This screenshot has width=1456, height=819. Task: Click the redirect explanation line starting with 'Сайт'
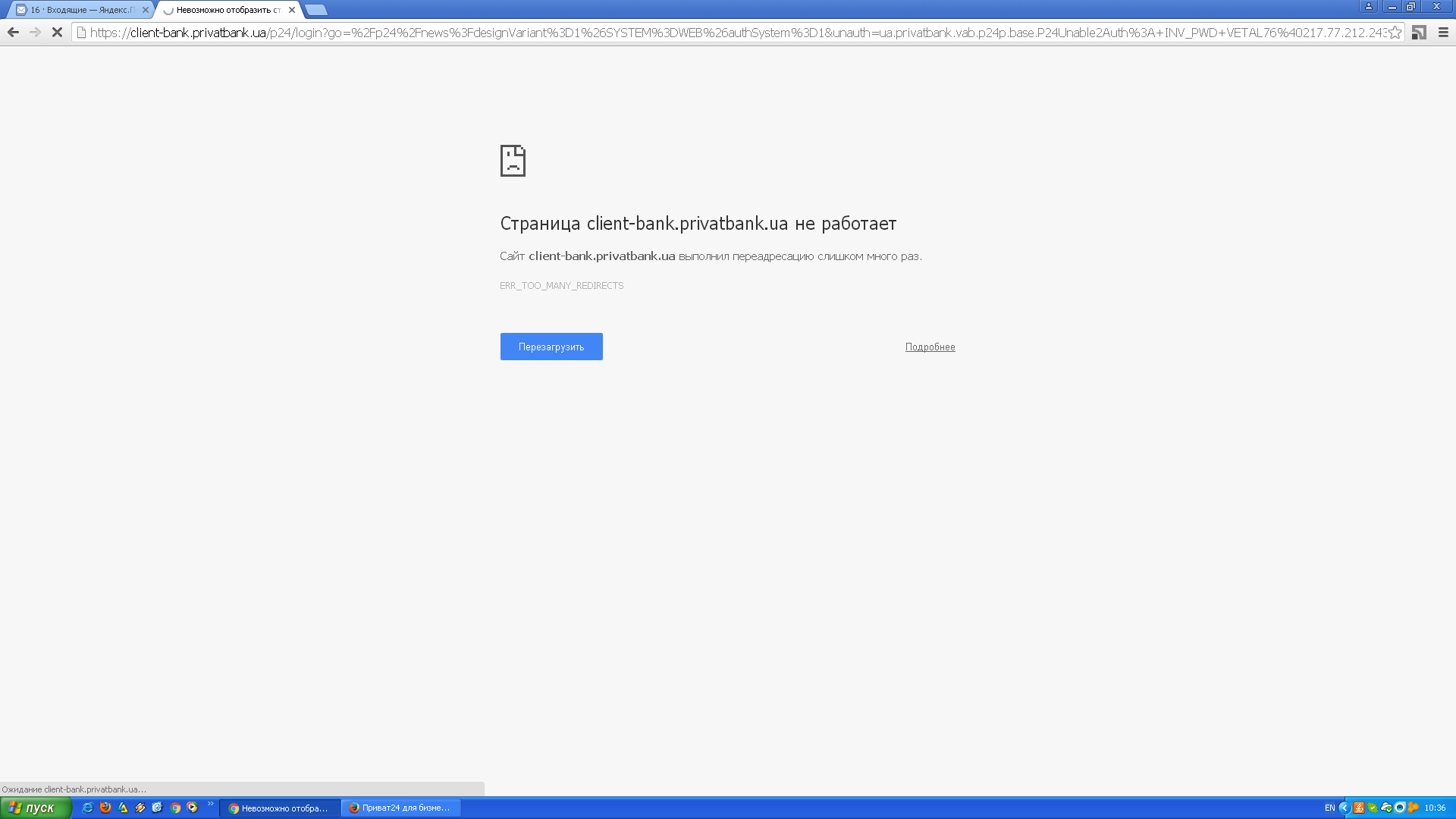pyautogui.click(x=711, y=256)
